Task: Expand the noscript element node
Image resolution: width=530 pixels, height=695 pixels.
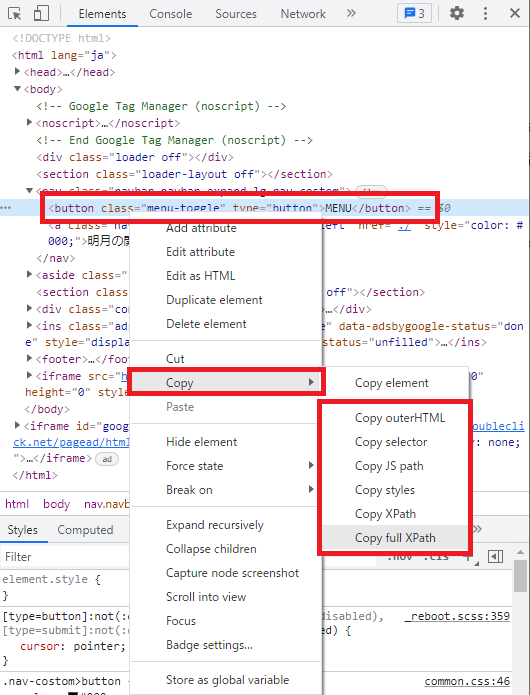Action: 29,122
